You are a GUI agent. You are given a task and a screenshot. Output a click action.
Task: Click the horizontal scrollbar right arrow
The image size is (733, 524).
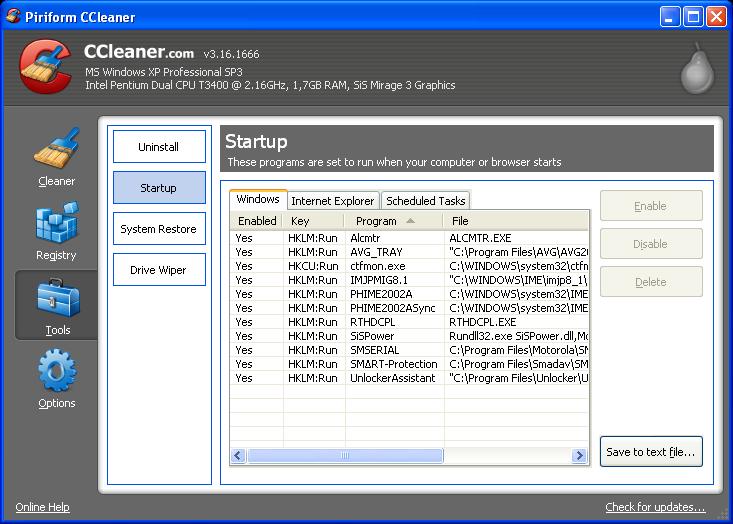point(579,455)
